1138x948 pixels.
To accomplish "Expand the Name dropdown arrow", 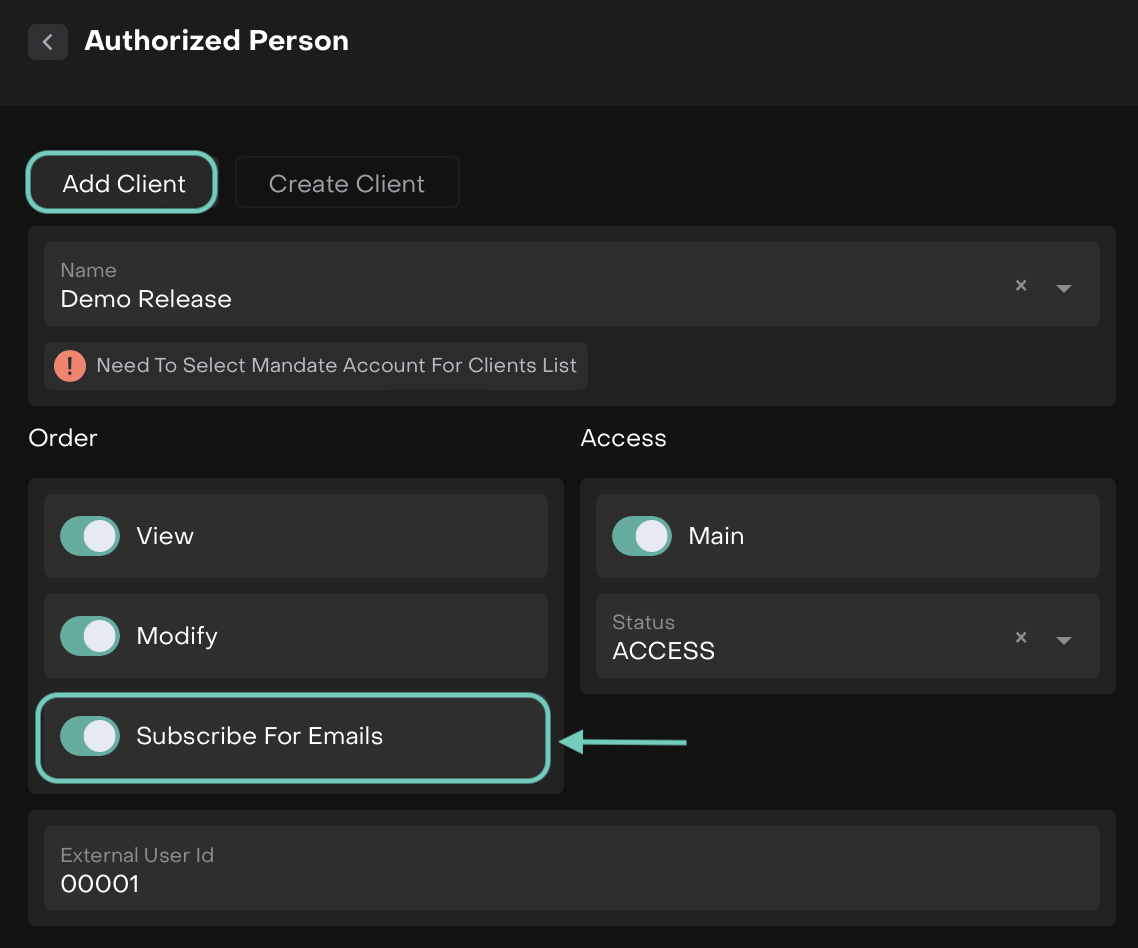I will tap(1064, 288).
